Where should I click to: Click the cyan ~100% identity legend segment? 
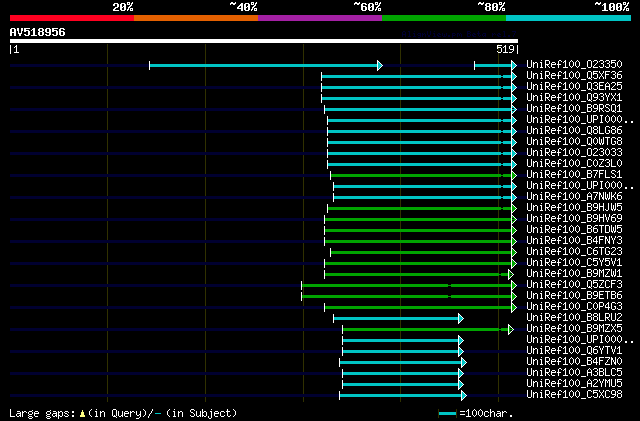tap(569, 18)
